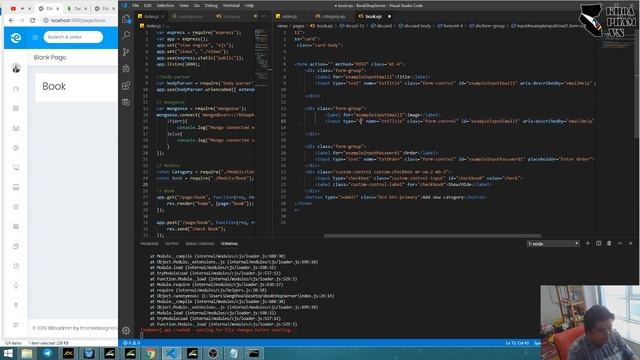Viewport: 640px width, 360px height.
Task: Switch to the DEBUG CONSOLE panel tab
Action: [x=200, y=244]
